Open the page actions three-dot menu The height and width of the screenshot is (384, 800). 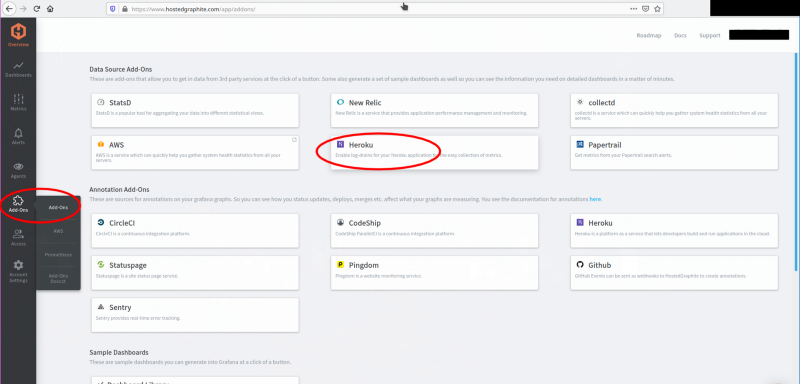[633, 9]
